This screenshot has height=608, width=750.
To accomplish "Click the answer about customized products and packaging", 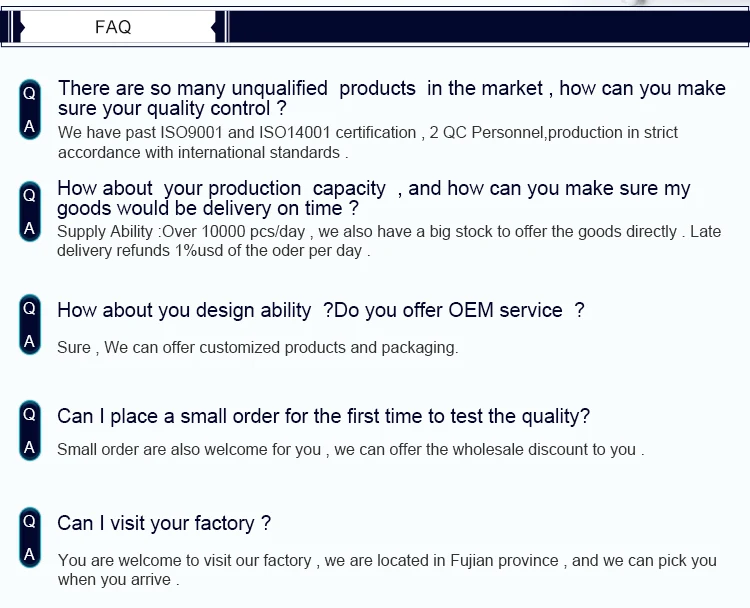I will point(257,348).
